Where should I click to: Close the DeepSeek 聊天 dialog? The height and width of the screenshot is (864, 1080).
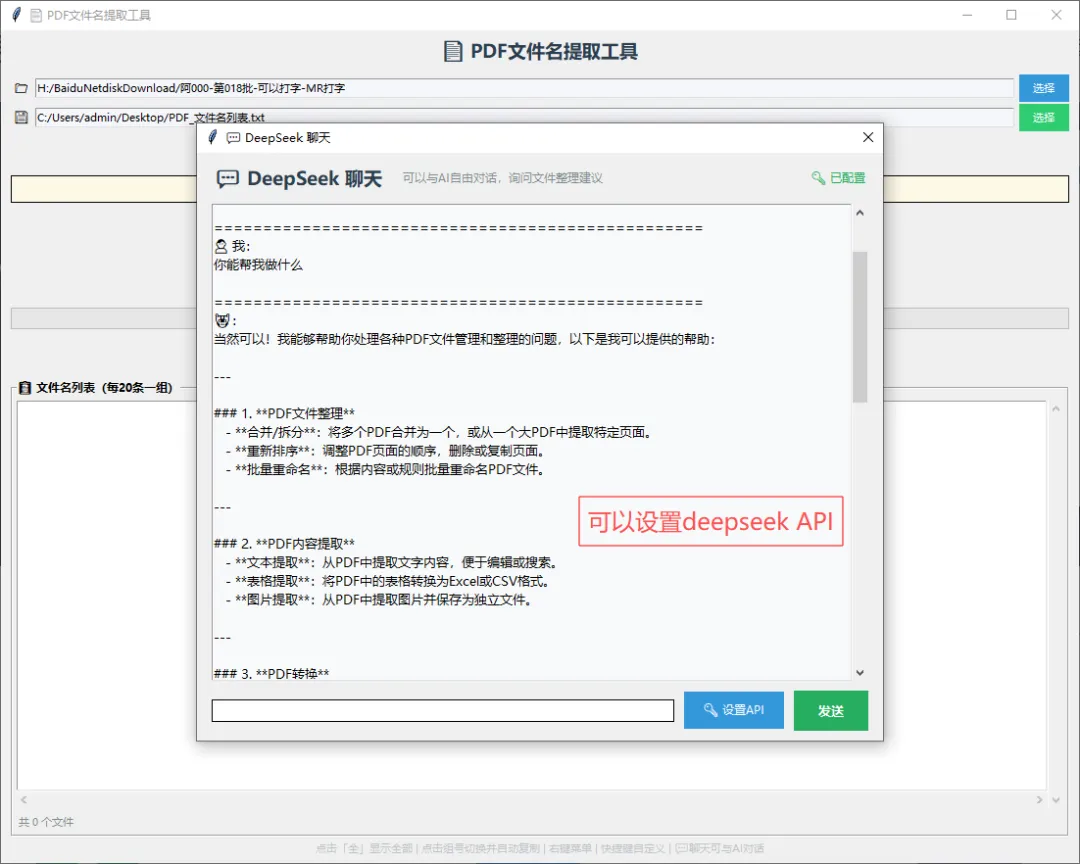[x=868, y=137]
